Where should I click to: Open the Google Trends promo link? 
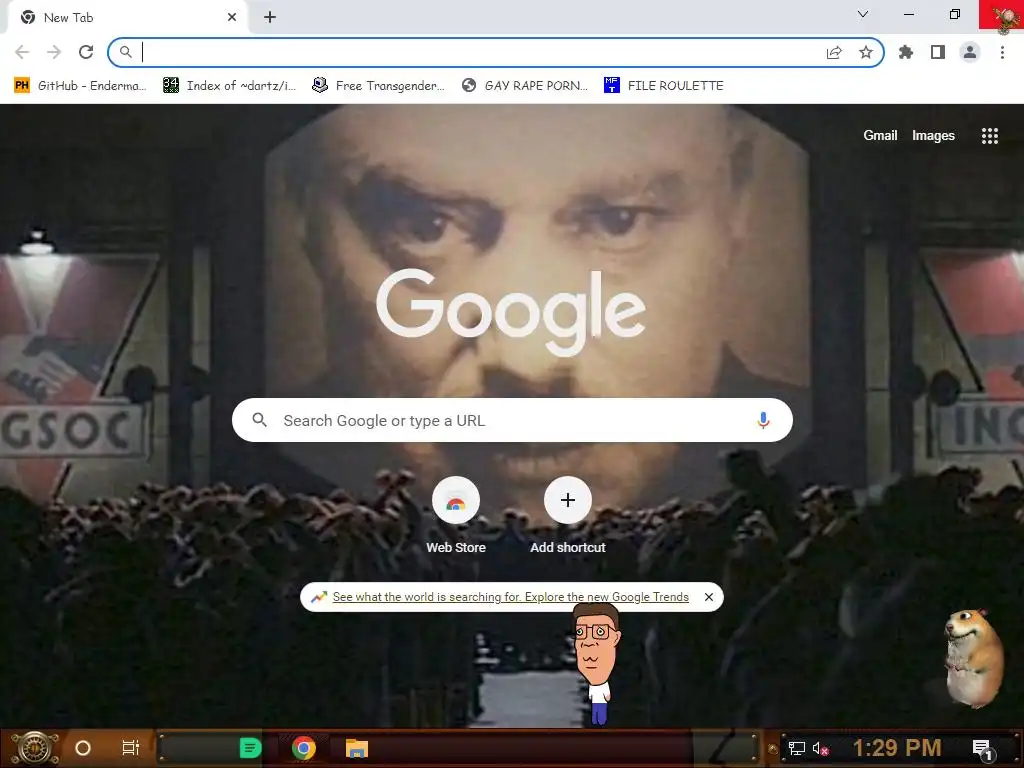(x=510, y=597)
